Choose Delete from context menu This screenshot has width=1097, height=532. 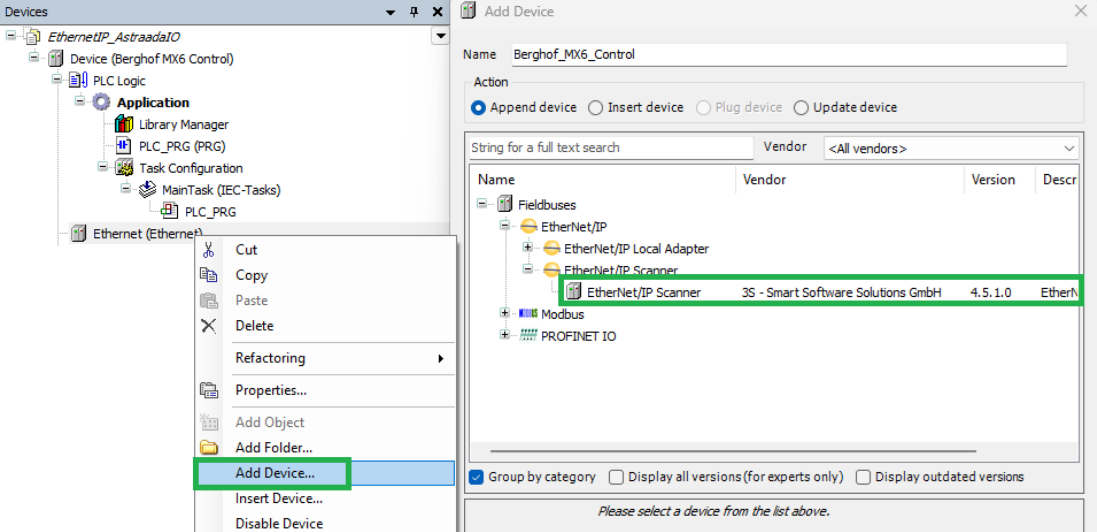click(x=325, y=326)
